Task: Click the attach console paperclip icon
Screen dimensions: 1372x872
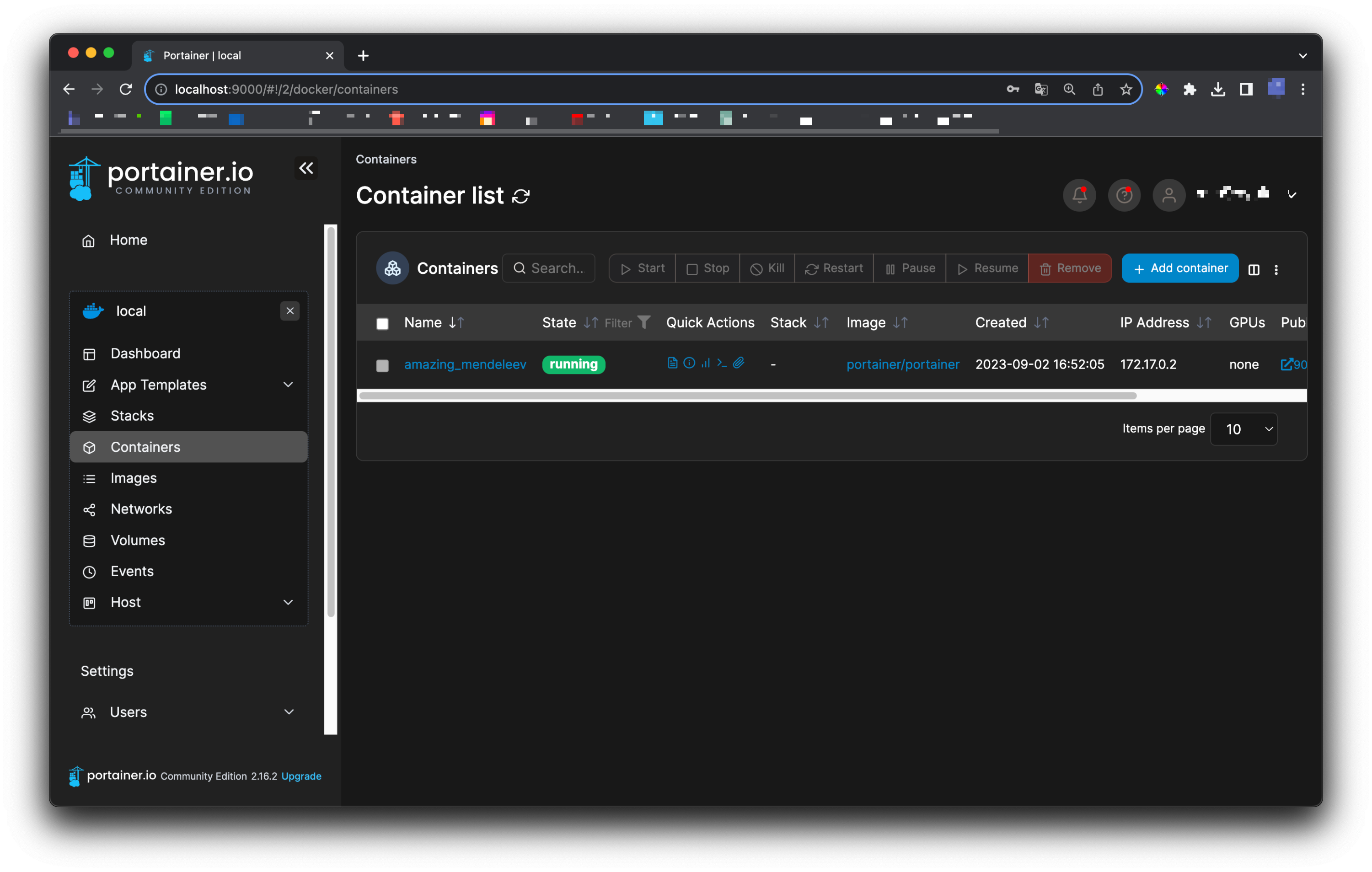Action: (x=739, y=363)
